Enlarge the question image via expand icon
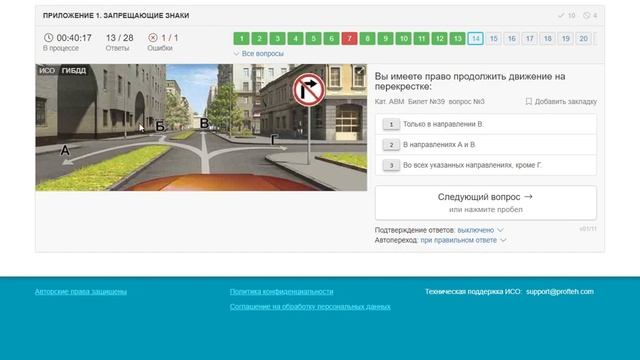Screen dimensions: 640x360 pos(360,71)
